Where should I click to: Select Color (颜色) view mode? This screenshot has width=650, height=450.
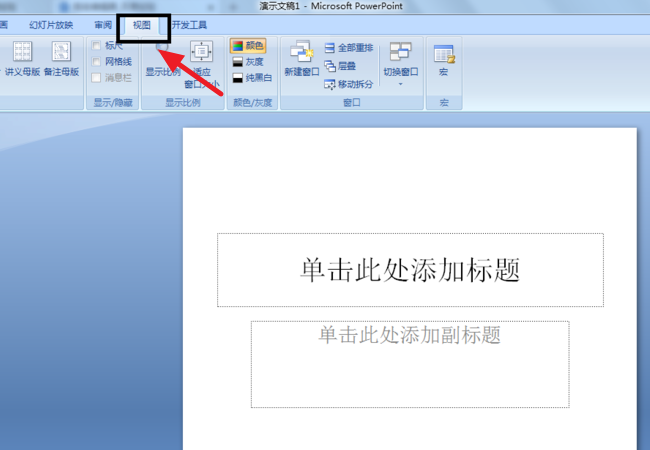pos(248,46)
